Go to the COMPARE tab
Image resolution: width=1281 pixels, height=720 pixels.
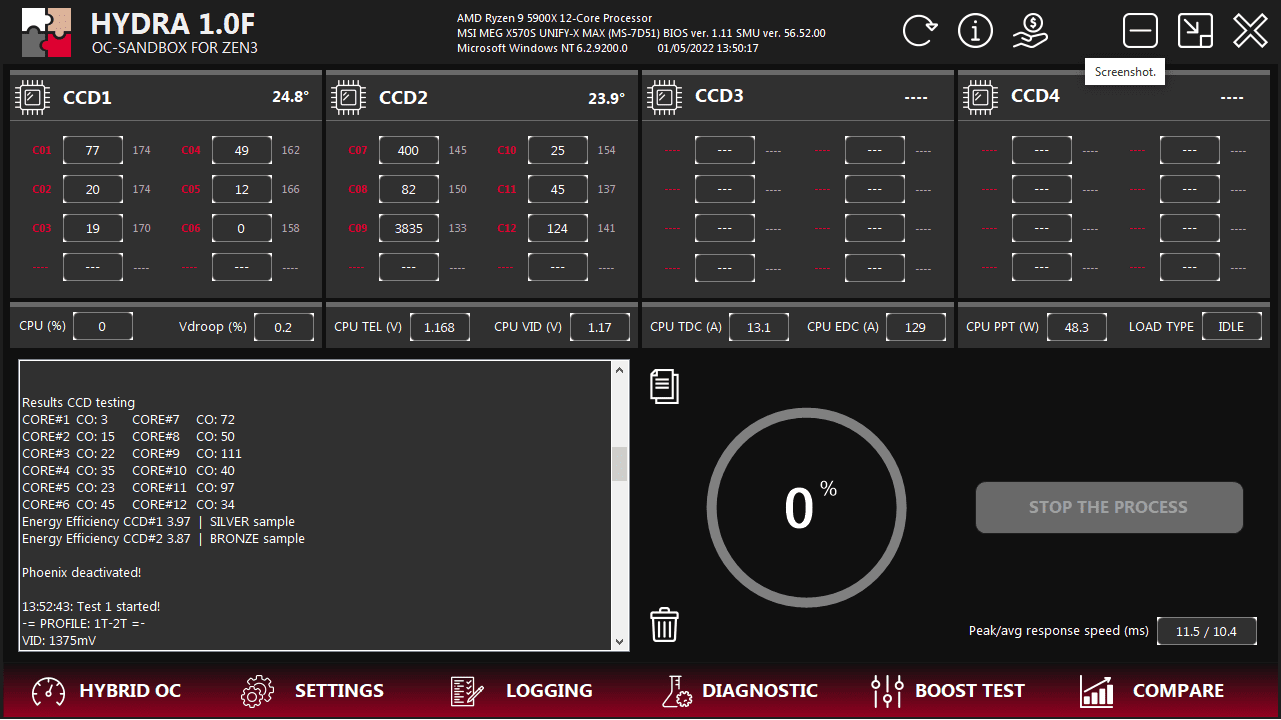tap(1178, 691)
